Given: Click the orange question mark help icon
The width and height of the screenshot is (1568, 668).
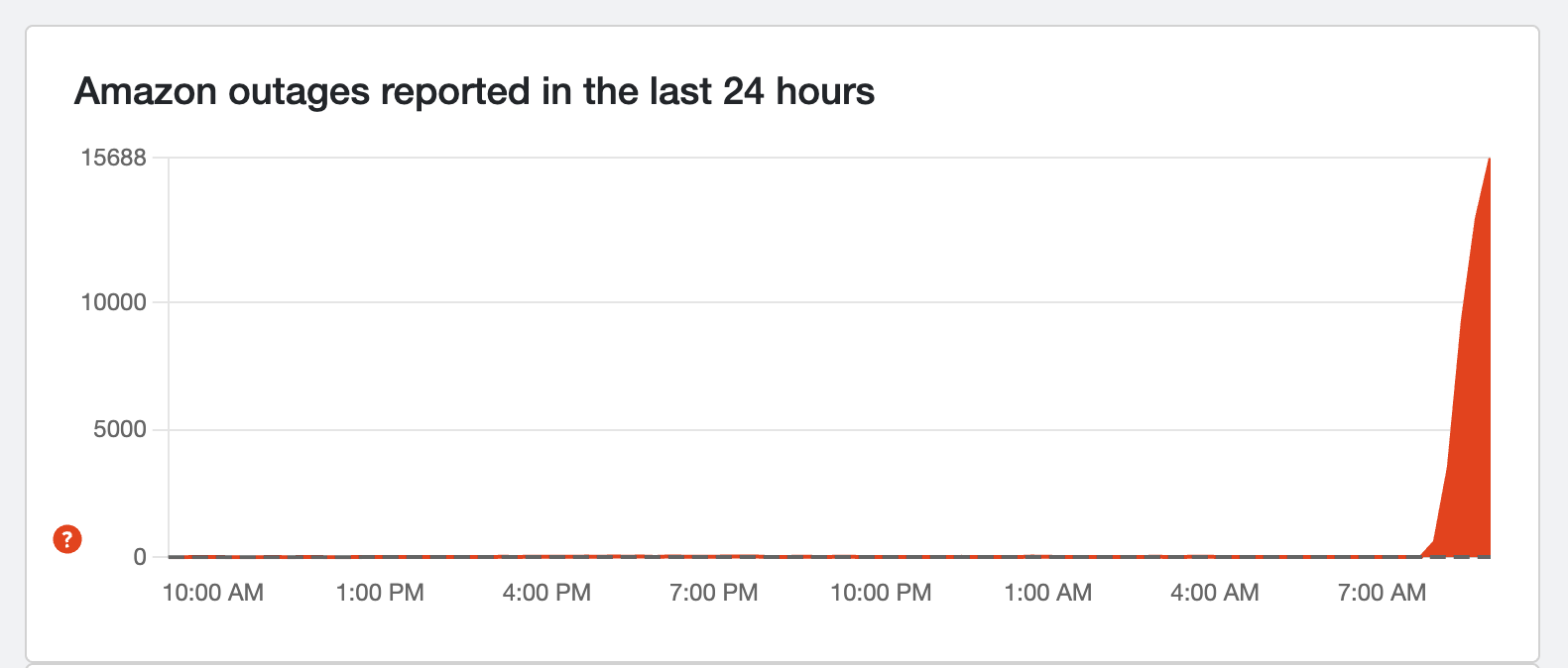Looking at the screenshot, I should point(67,539).
